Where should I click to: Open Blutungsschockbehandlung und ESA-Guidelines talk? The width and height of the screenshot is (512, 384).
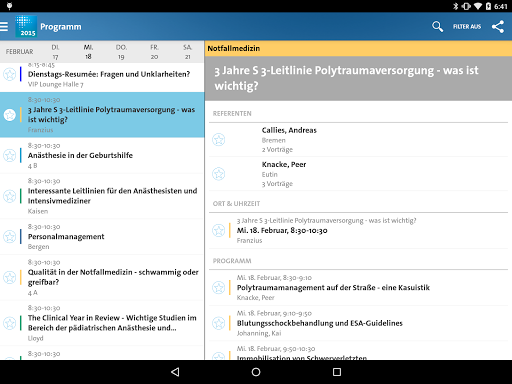[x=358, y=323]
